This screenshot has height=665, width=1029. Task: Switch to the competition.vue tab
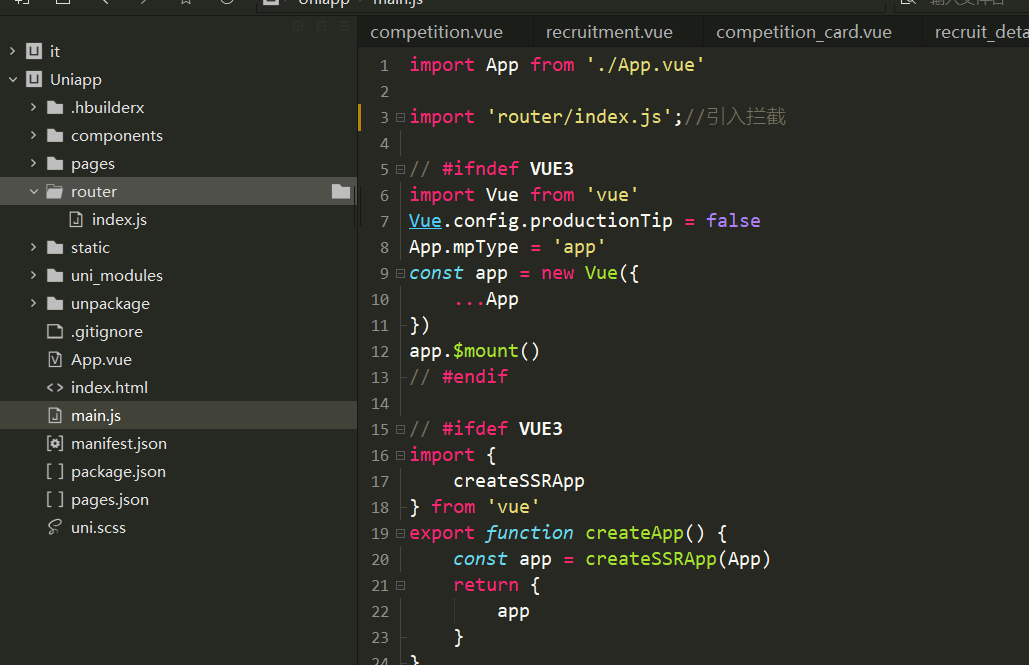pyautogui.click(x=436, y=32)
